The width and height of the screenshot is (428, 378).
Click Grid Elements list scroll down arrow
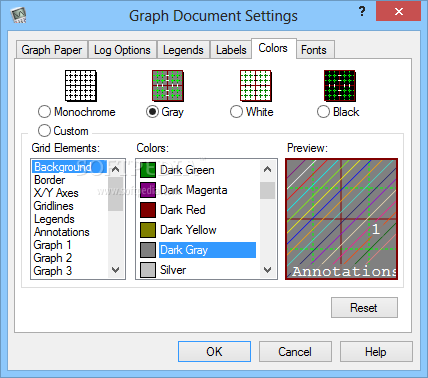116,270
